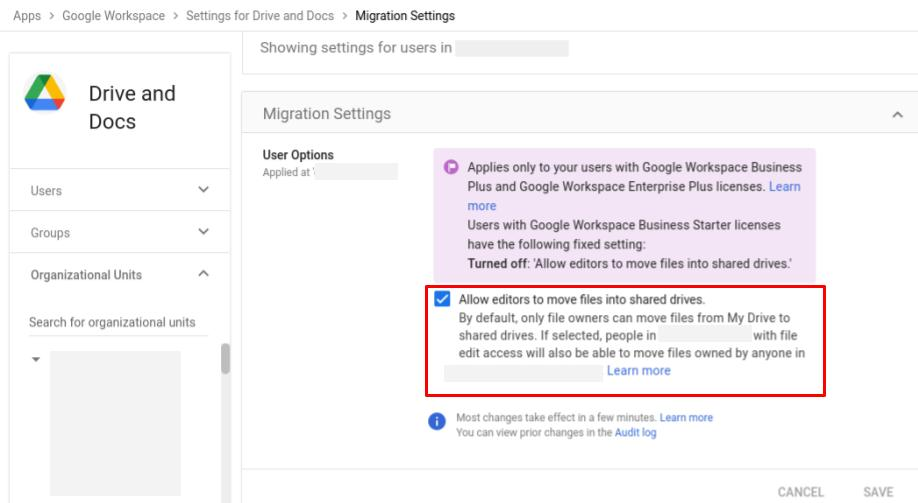Viewport: 918px width, 503px height.
Task: Click the Migration Settings breadcrumb
Action: pos(405,16)
